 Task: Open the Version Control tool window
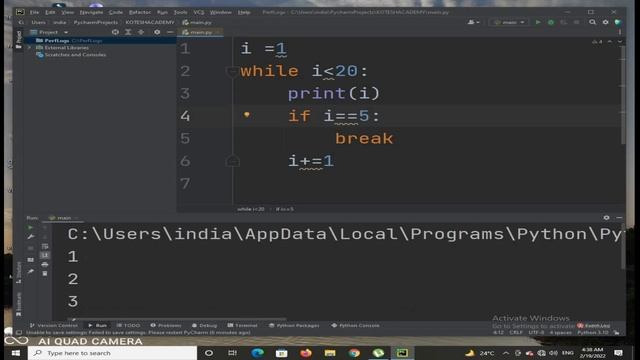coord(53,325)
